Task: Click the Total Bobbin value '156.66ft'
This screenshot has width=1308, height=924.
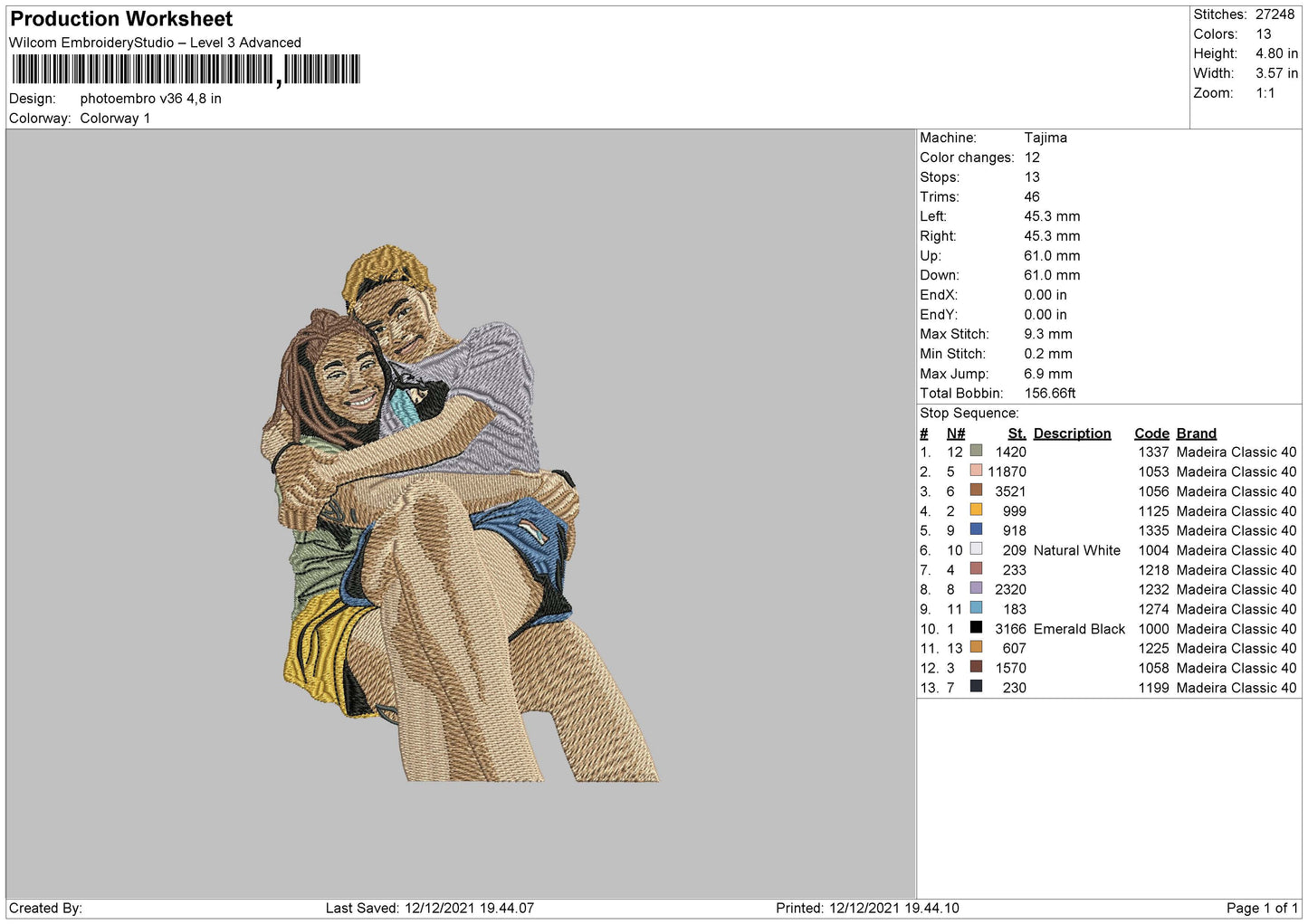Action: point(1050,393)
